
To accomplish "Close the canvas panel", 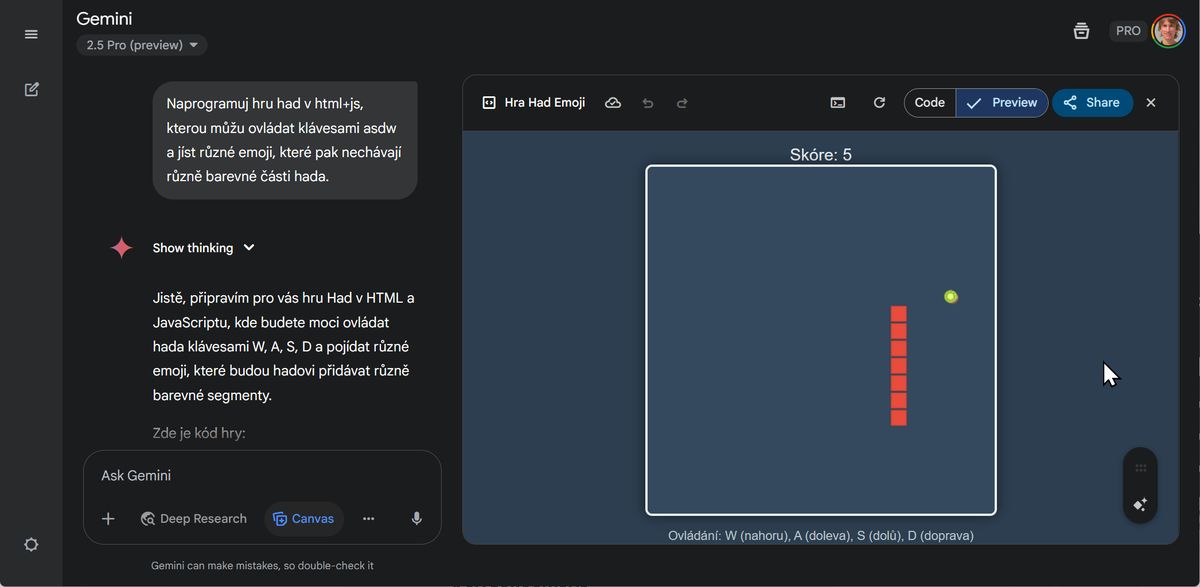I will (1151, 102).
